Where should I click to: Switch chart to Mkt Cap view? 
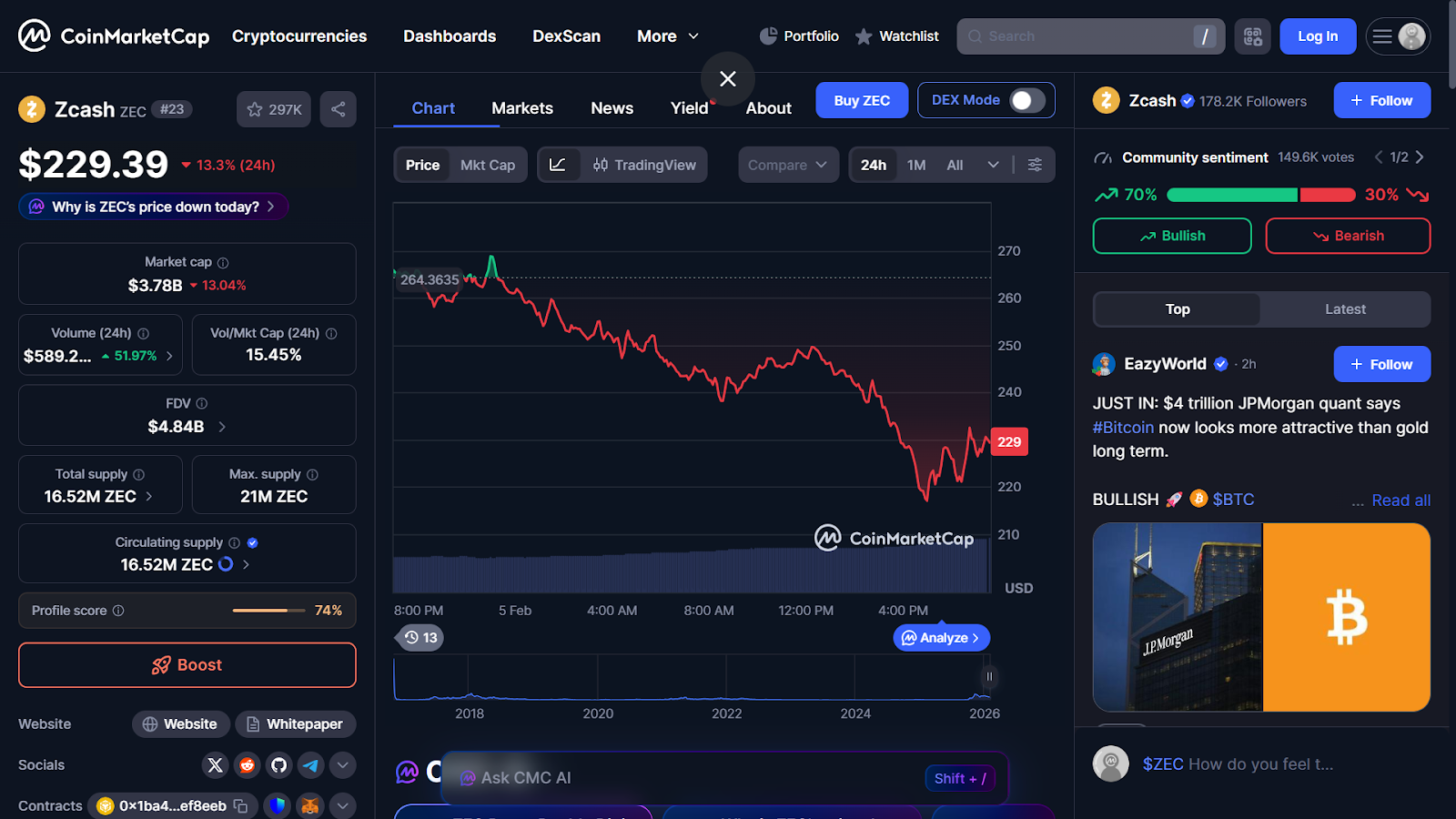(487, 165)
